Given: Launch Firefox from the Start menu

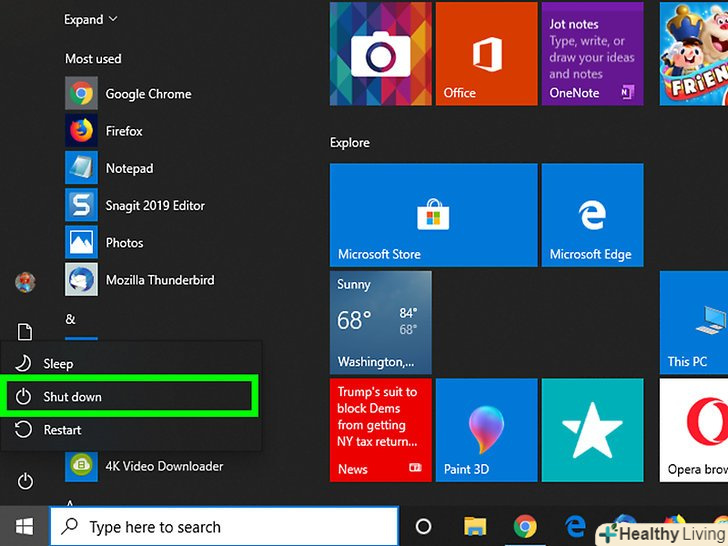Looking at the screenshot, I should [x=123, y=131].
